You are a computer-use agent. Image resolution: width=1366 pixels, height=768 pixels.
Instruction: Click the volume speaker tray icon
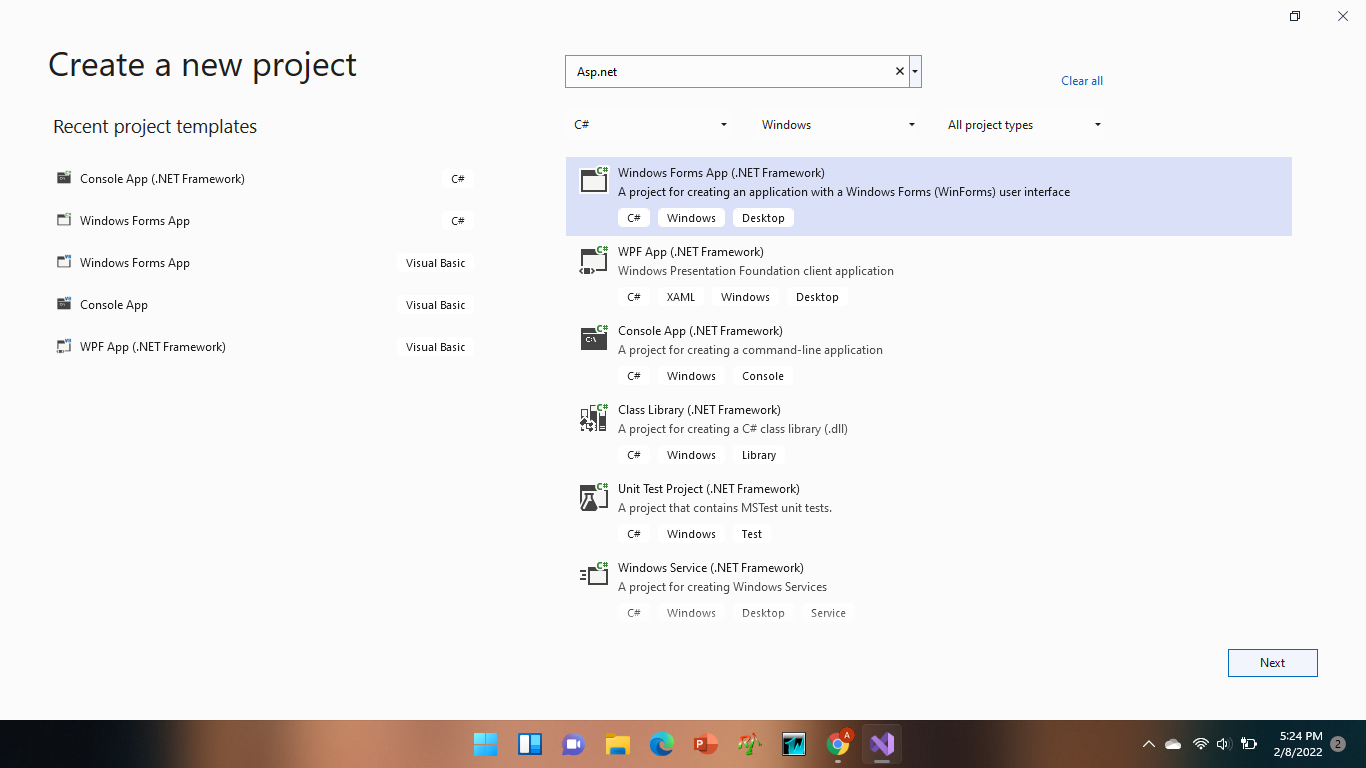point(1222,744)
